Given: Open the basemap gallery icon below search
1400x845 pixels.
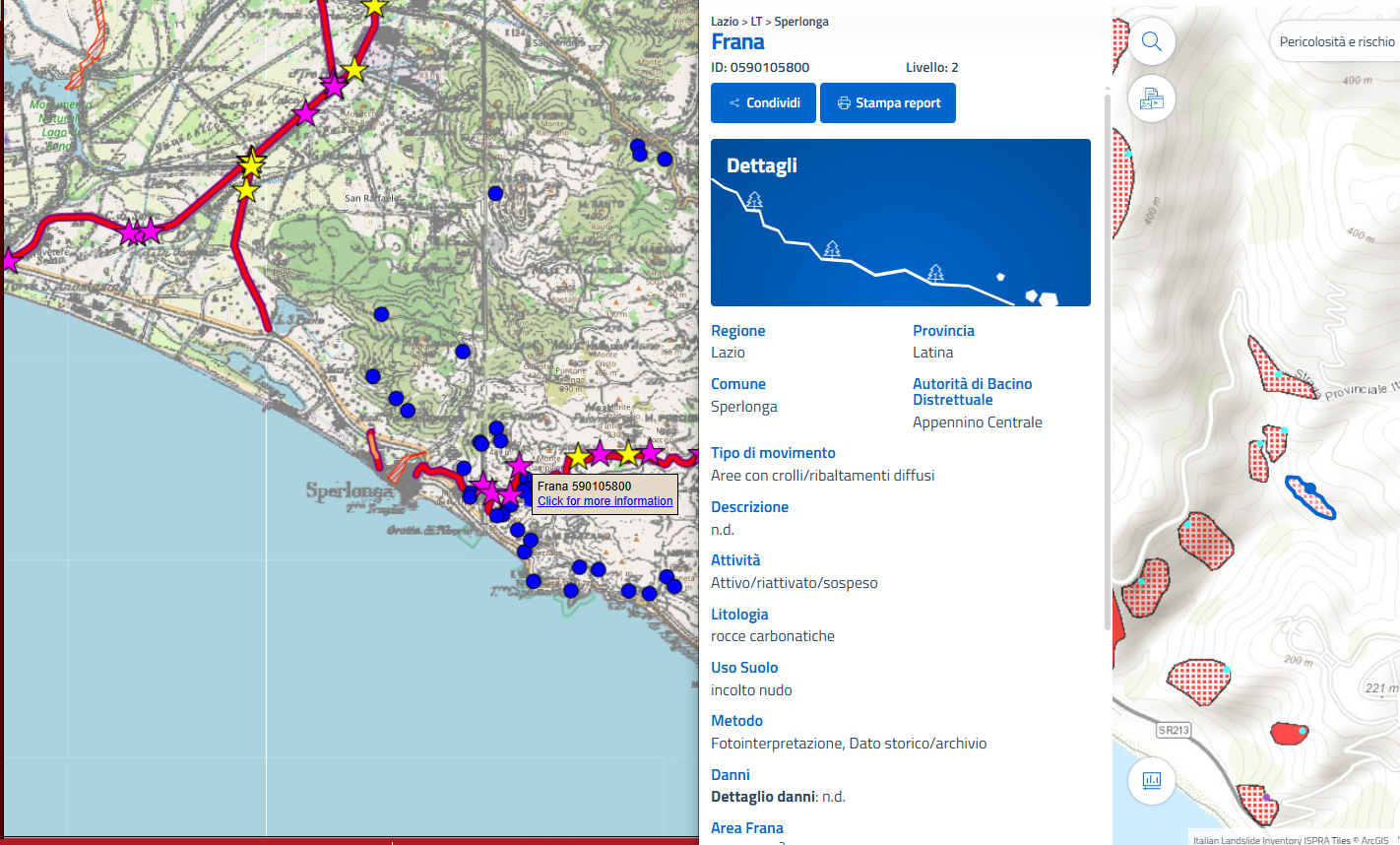Looking at the screenshot, I should tap(1151, 98).
